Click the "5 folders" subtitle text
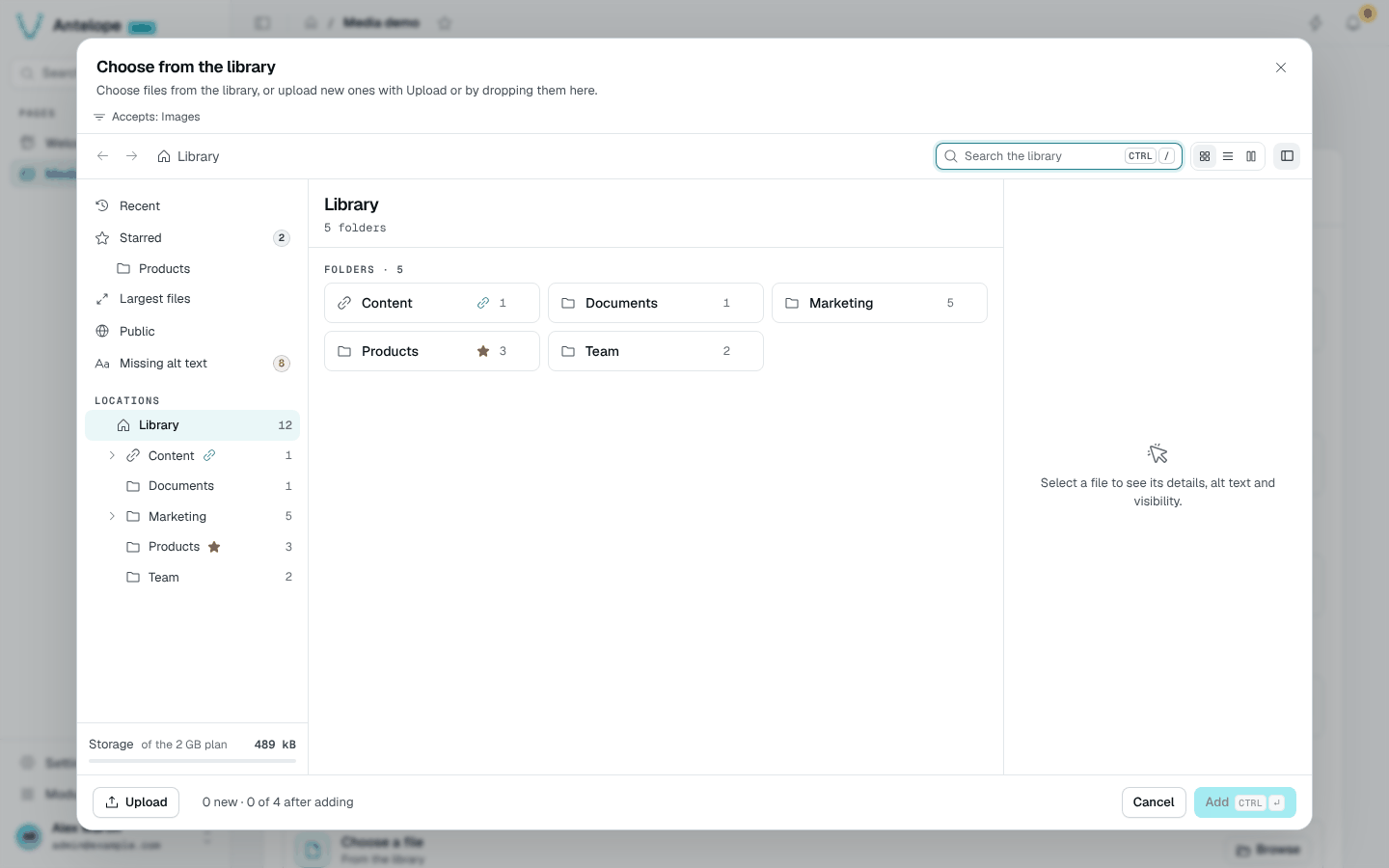Viewport: 1389px width, 868px height. click(x=355, y=228)
